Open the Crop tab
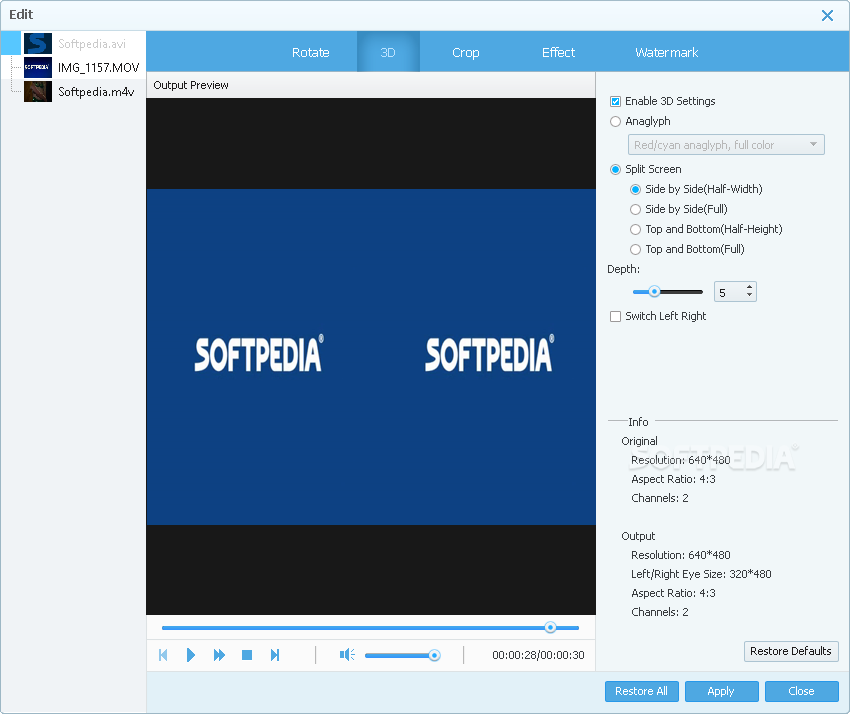850x714 pixels. pyautogui.click(x=466, y=53)
